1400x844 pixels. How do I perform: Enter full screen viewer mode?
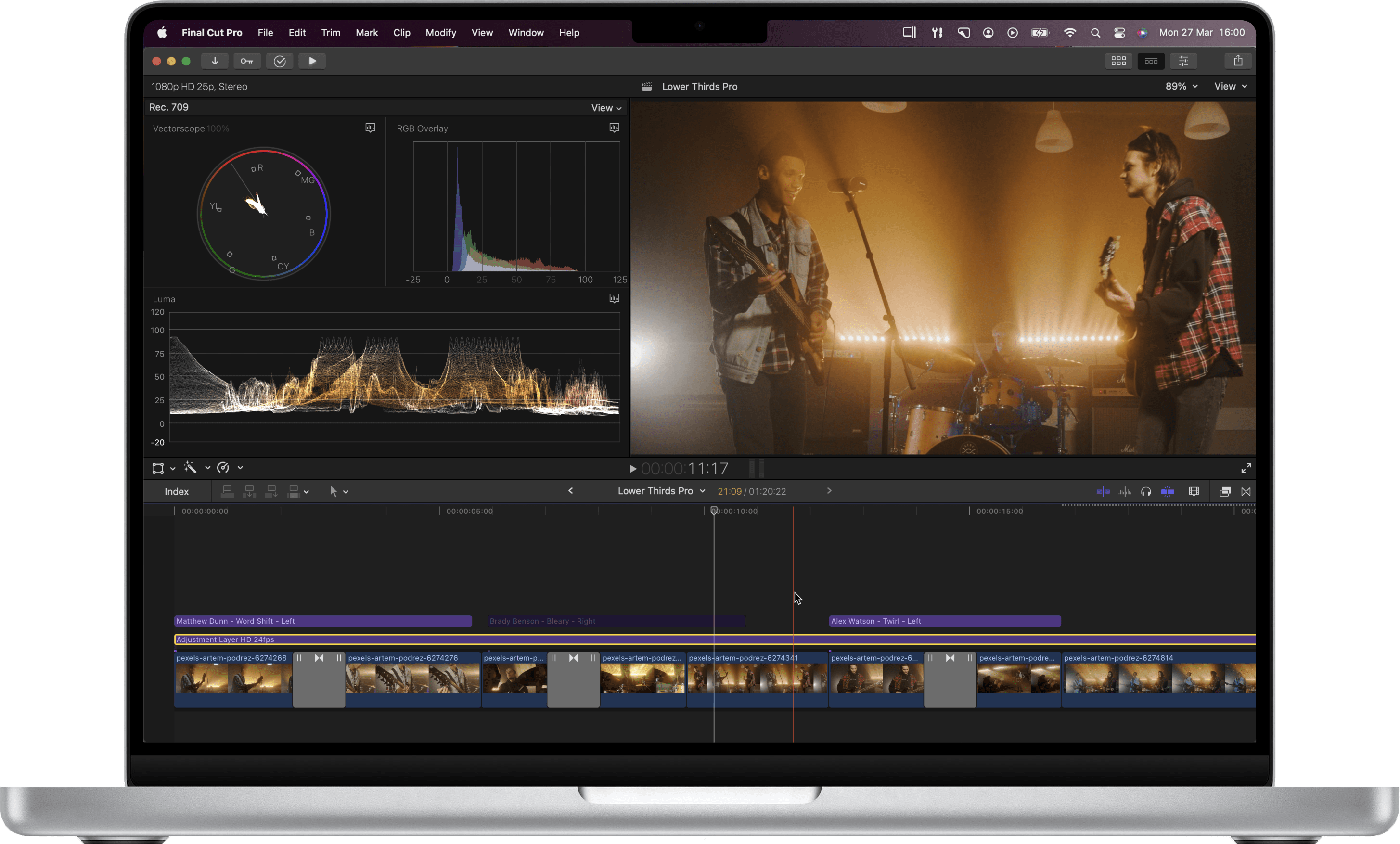(1246, 468)
